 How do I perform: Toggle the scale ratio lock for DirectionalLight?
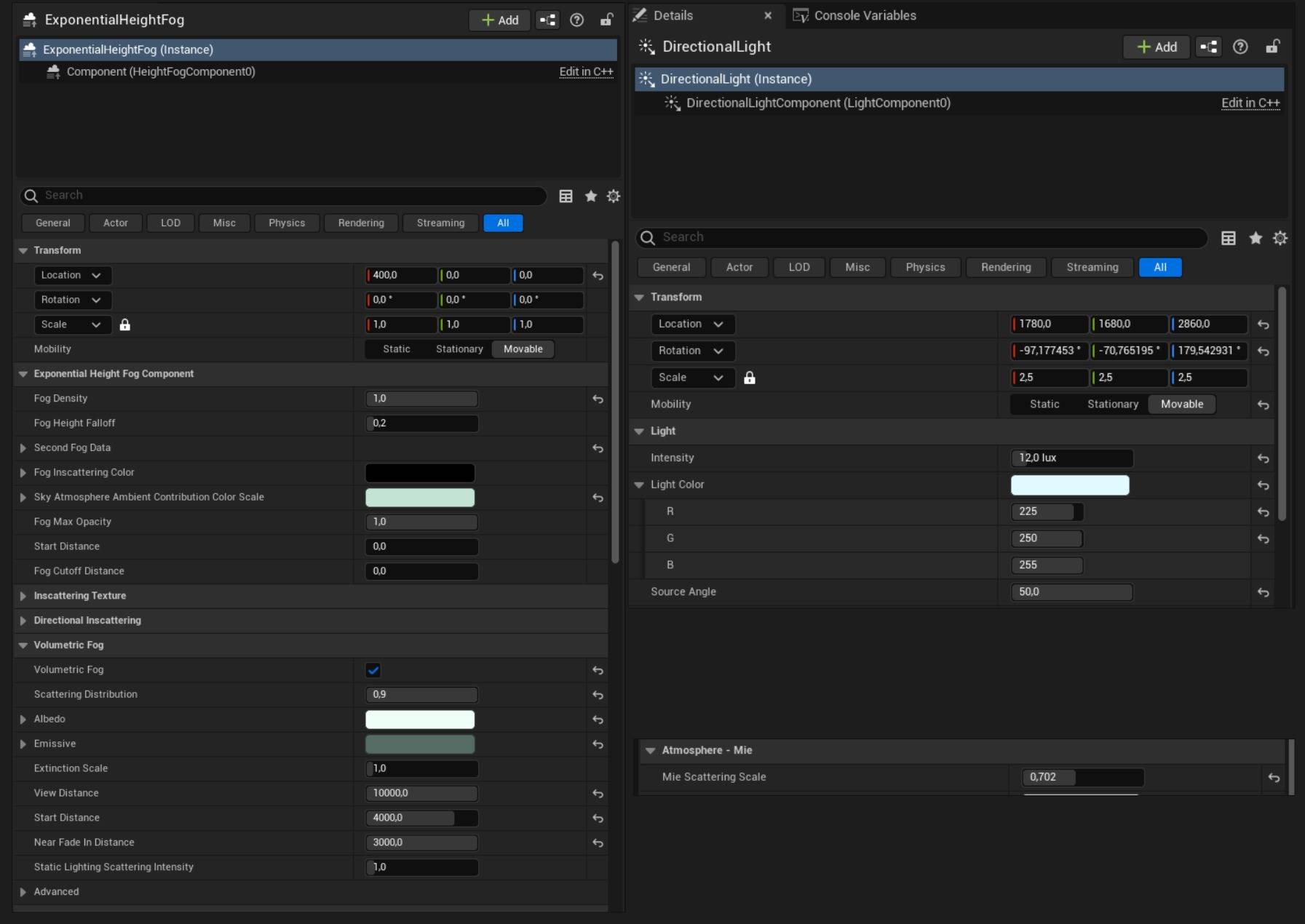coord(750,378)
